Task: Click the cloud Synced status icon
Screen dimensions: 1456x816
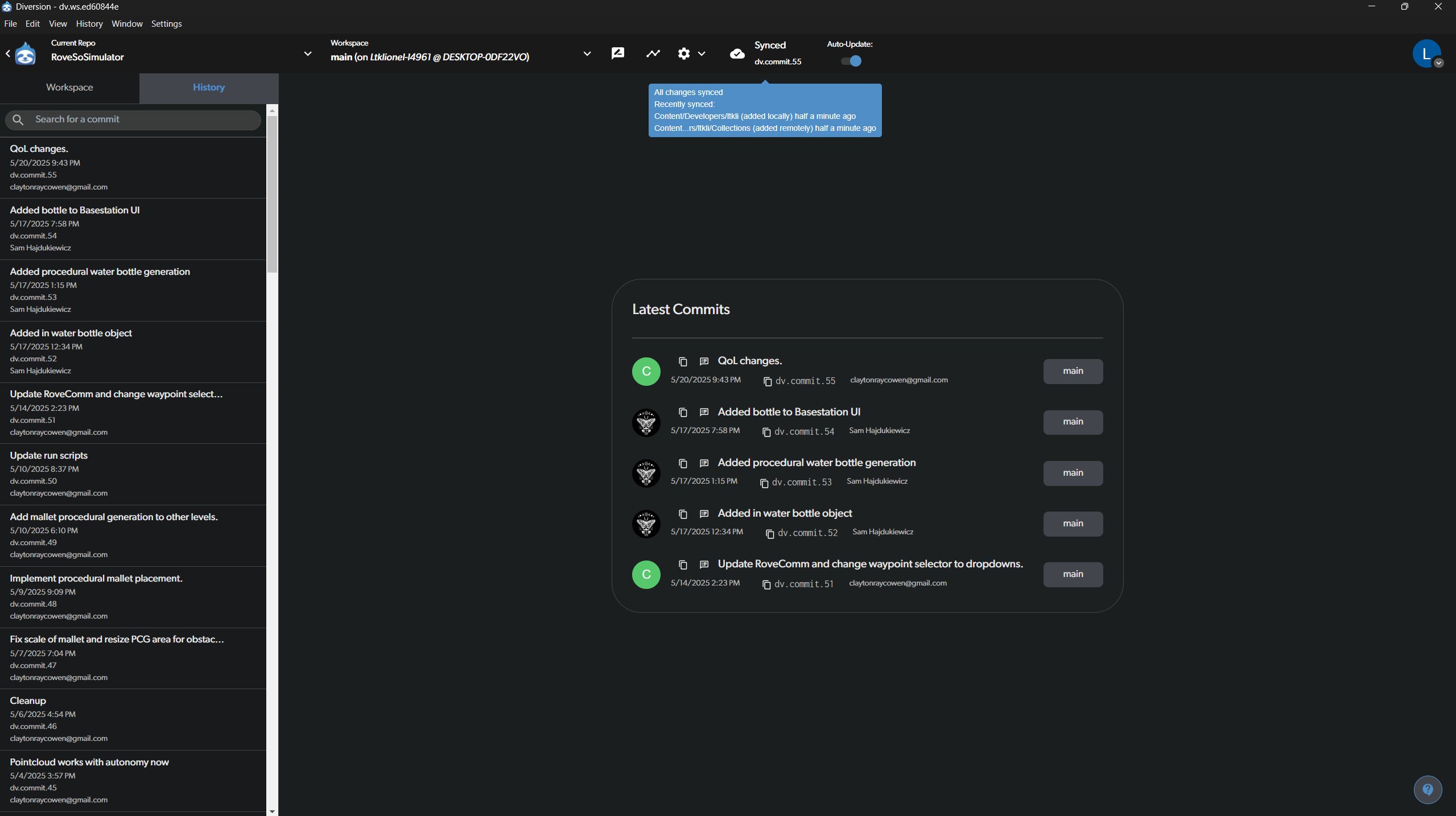Action: tap(737, 53)
